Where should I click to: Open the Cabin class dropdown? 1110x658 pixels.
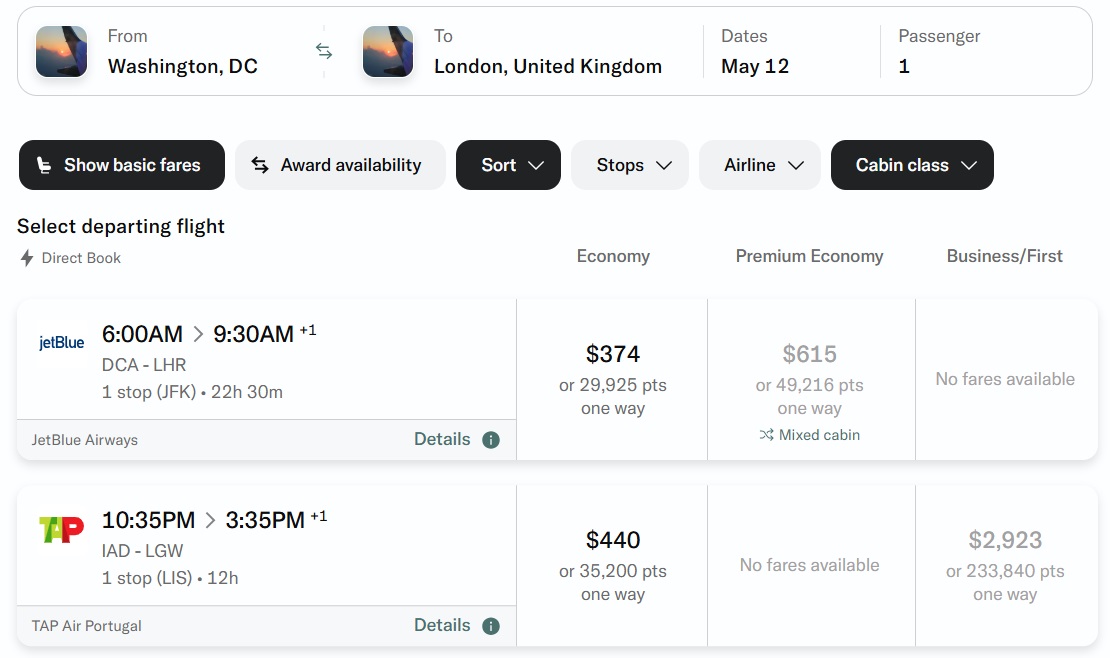pos(911,164)
